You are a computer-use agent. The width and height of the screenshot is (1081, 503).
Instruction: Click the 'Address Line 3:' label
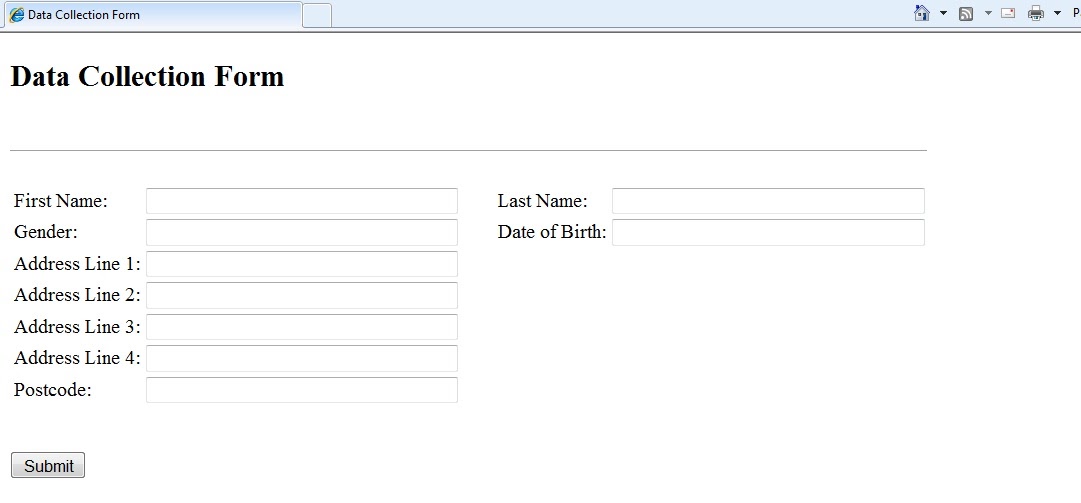77,327
